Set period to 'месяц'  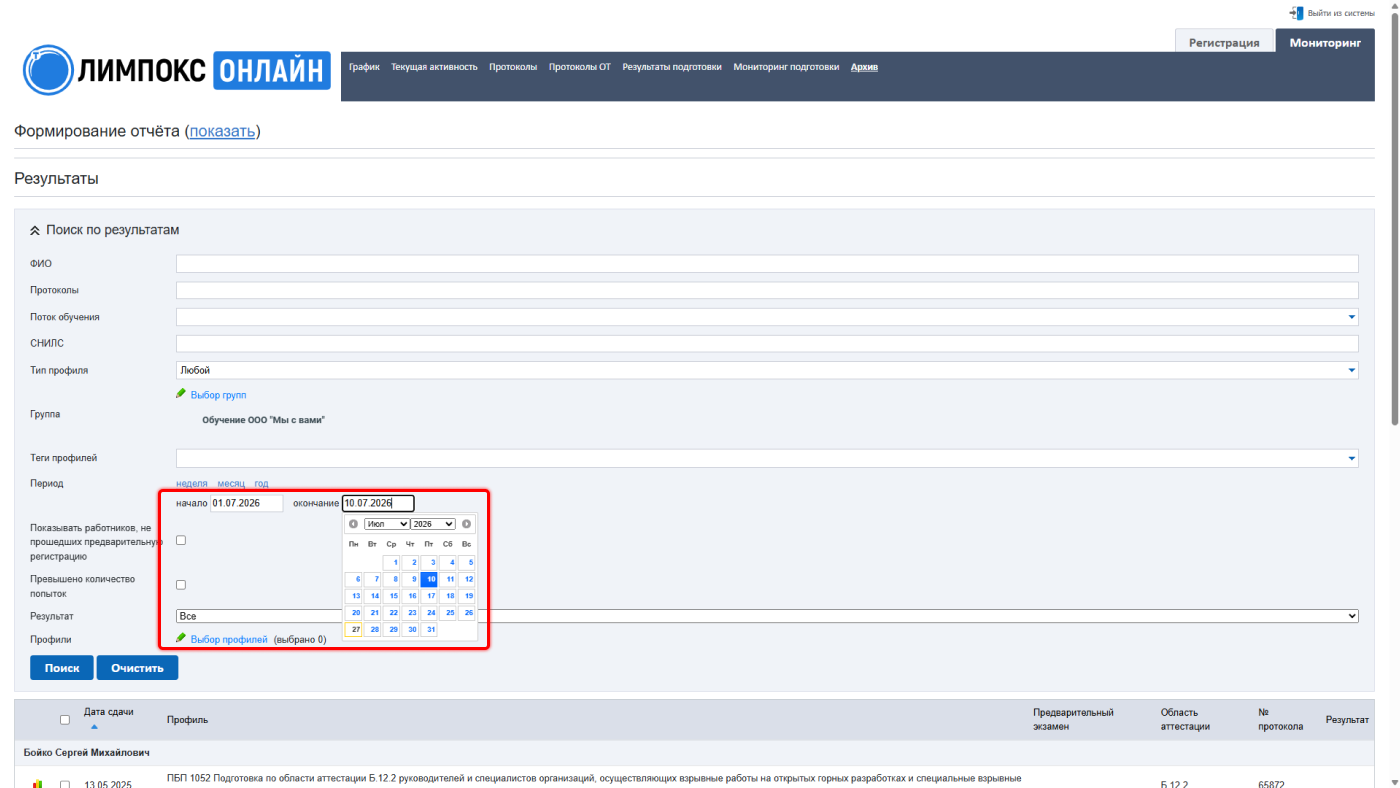point(231,483)
